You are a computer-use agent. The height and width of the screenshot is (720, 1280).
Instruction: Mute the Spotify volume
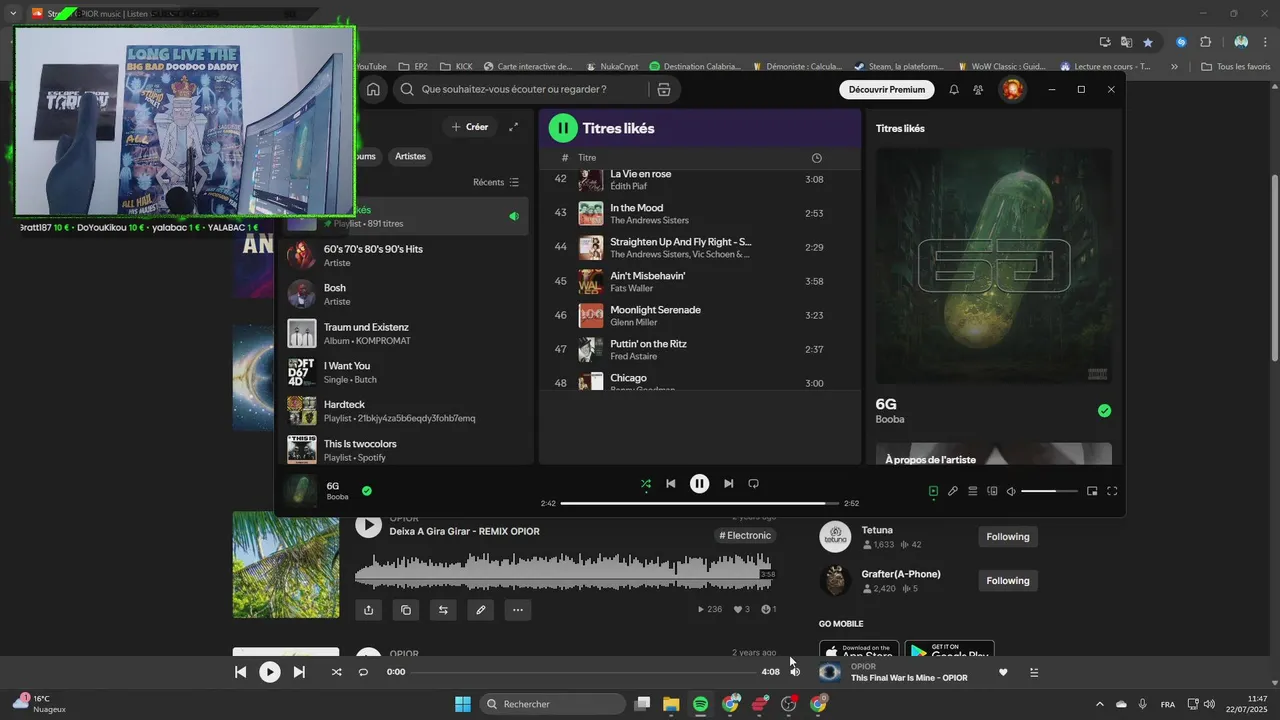click(x=1011, y=491)
